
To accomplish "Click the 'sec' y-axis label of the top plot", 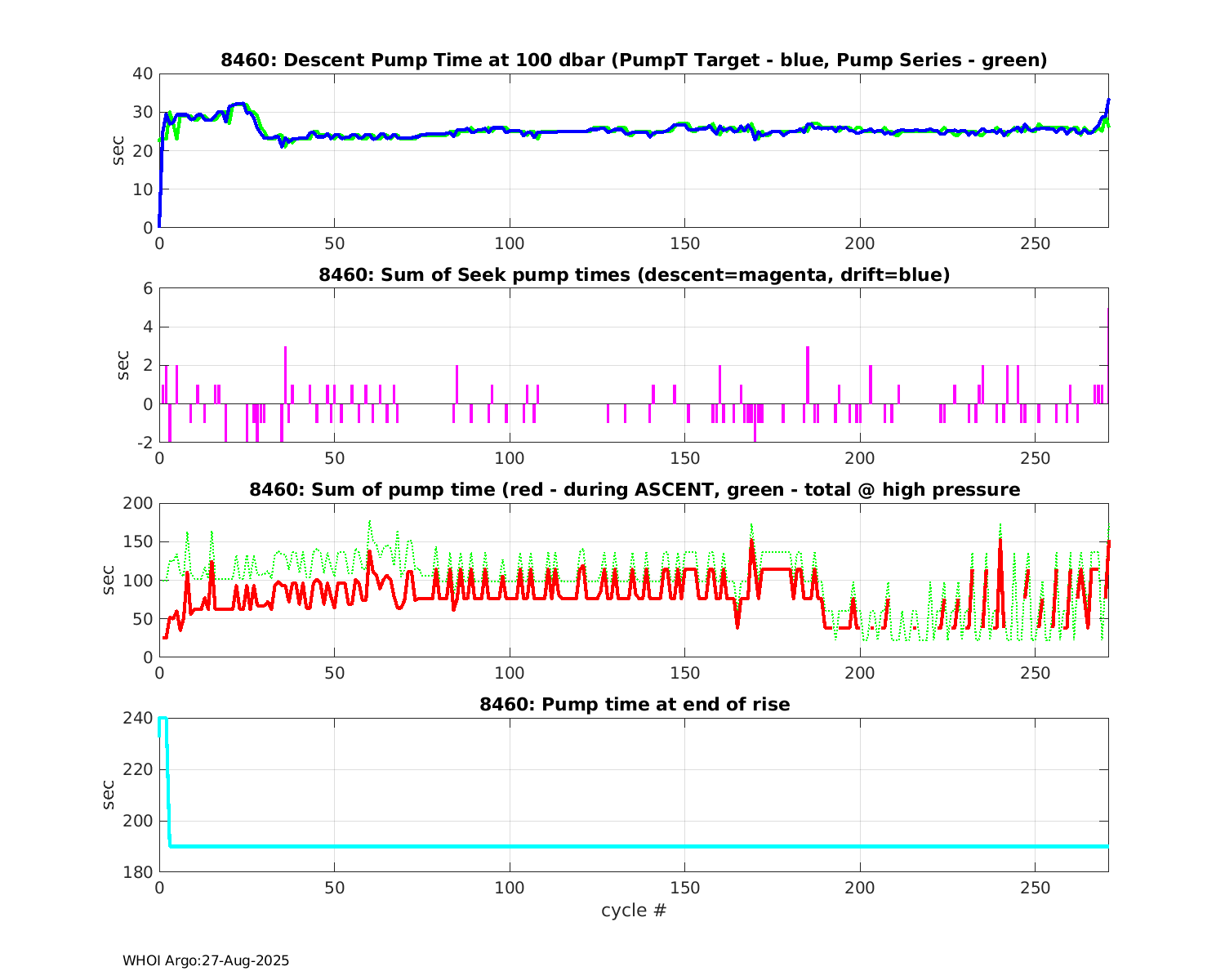I will point(119,151).
